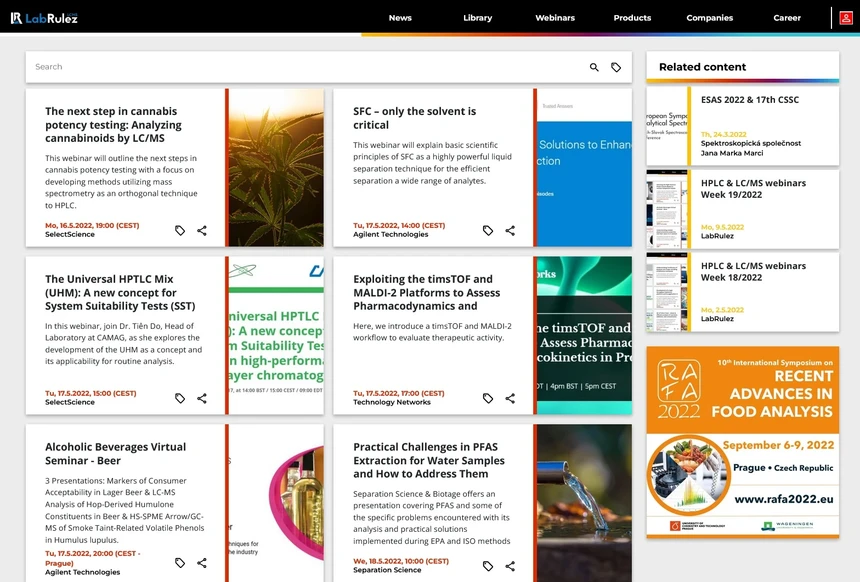Image resolution: width=860 pixels, height=582 pixels.
Task: Share the Universal HPTLC Mix webinar
Action: point(202,398)
